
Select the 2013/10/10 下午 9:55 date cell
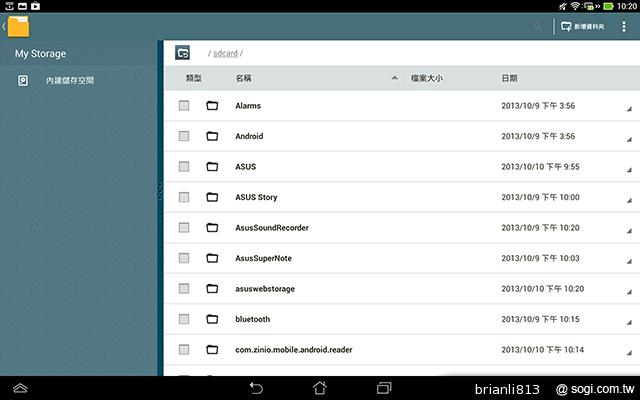tap(540, 167)
